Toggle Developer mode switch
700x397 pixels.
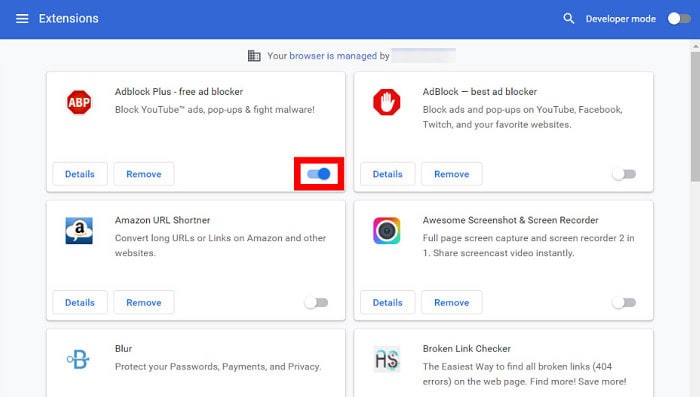click(x=679, y=18)
